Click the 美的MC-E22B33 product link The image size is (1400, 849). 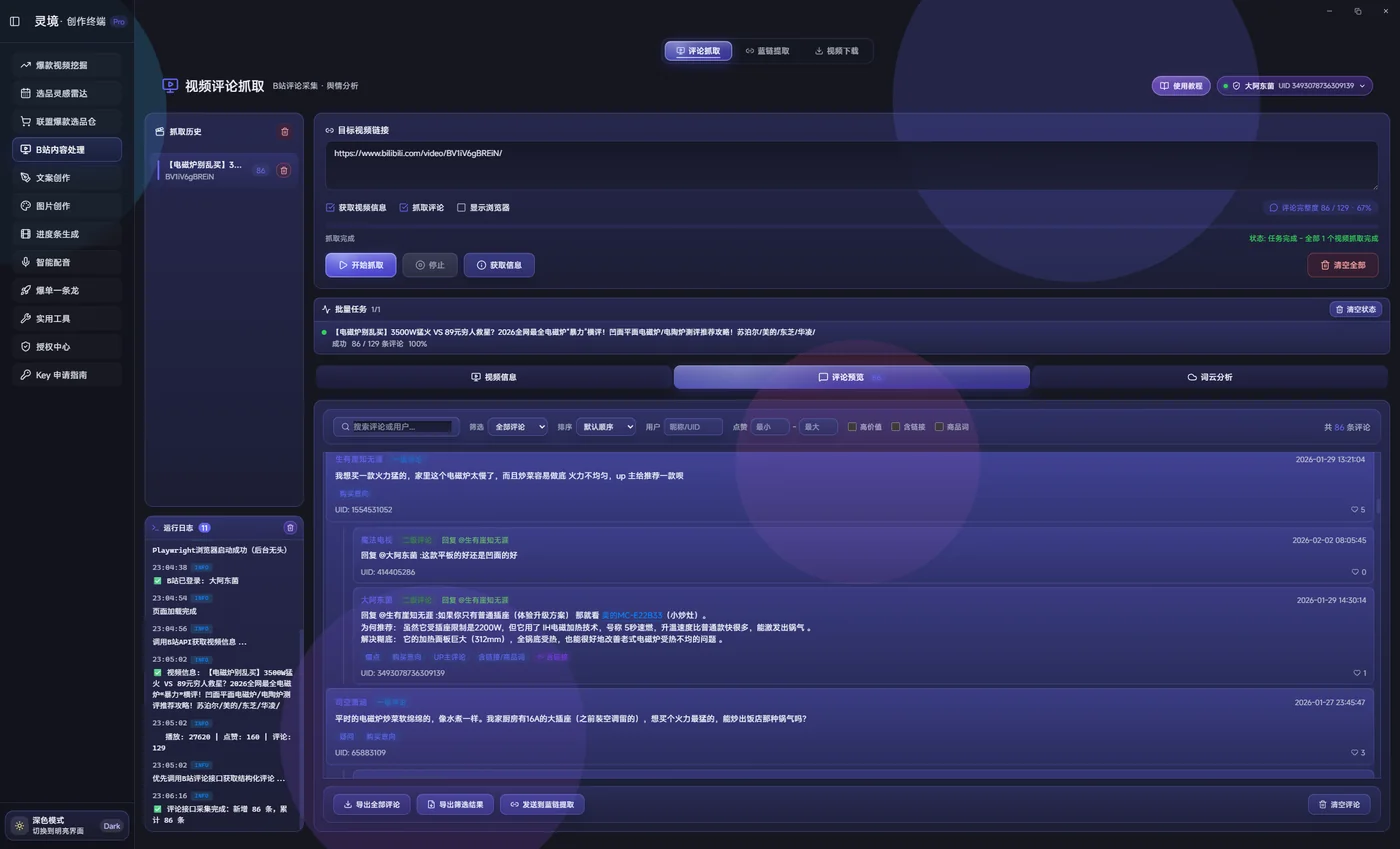coord(632,616)
